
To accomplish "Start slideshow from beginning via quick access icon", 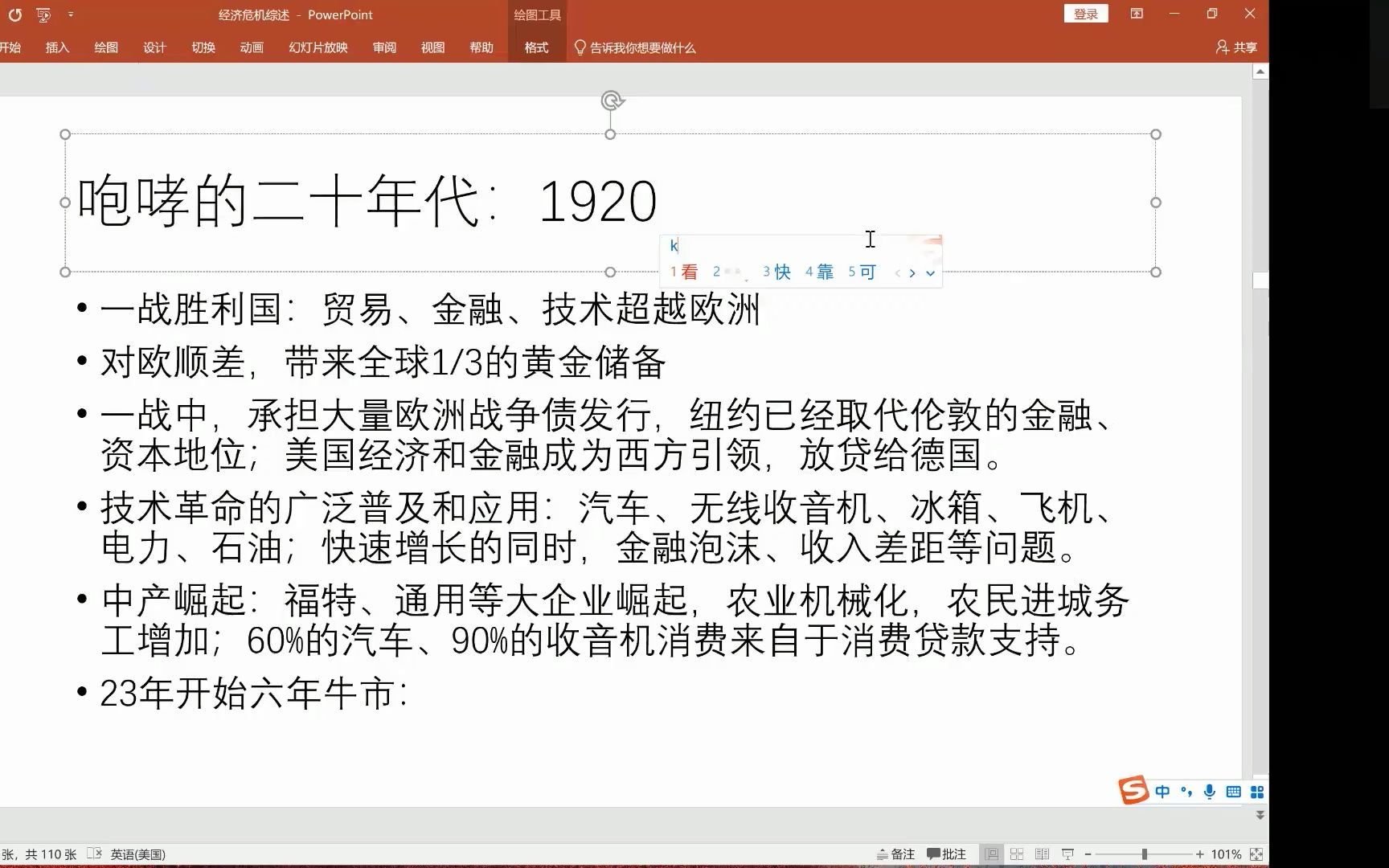I will [43, 14].
